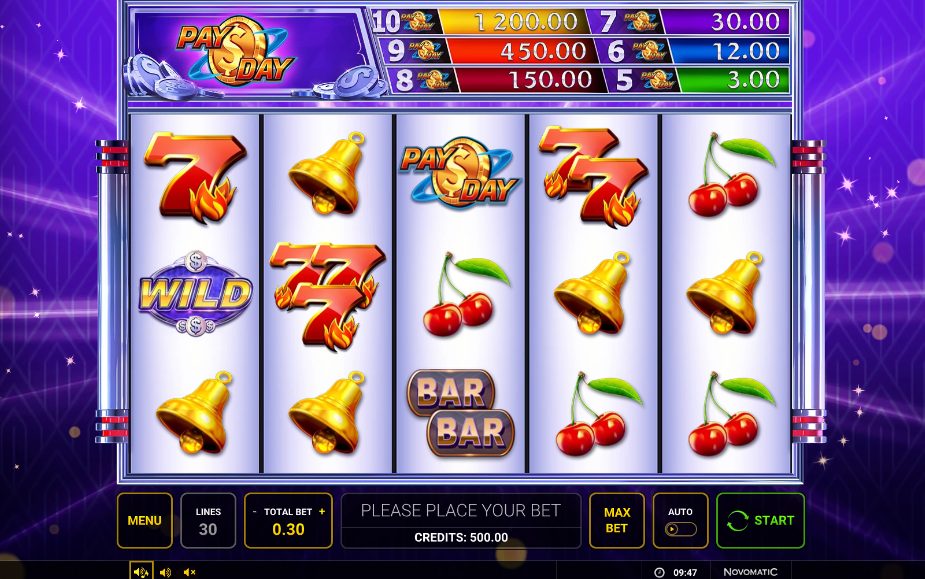Mute all sound with crossed speaker icon
The image size is (925, 579).
pos(189,572)
